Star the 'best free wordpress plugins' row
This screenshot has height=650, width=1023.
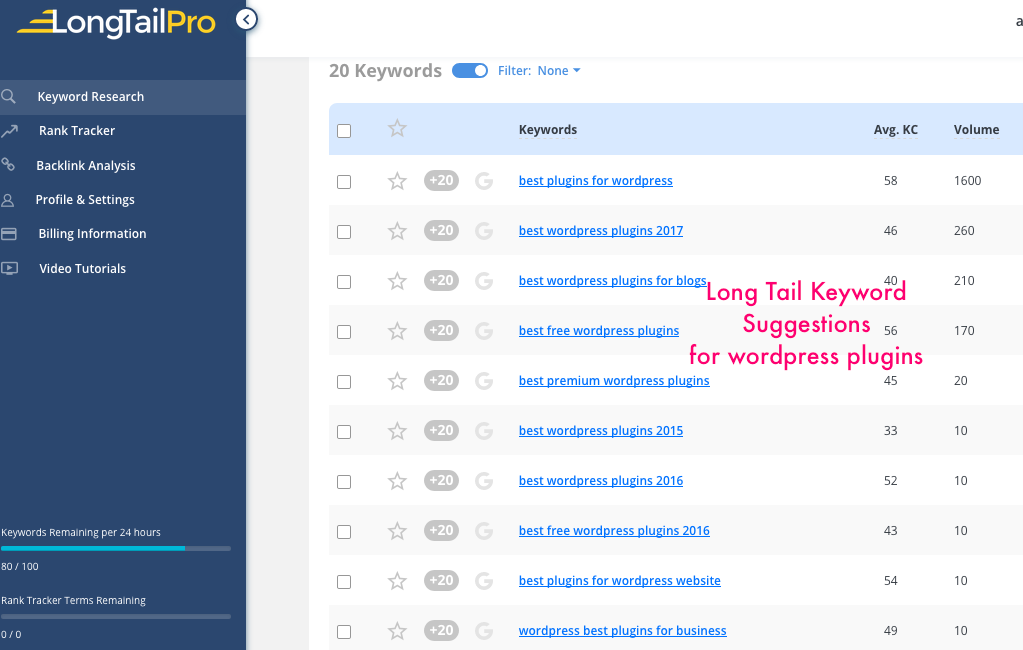click(397, 332)
